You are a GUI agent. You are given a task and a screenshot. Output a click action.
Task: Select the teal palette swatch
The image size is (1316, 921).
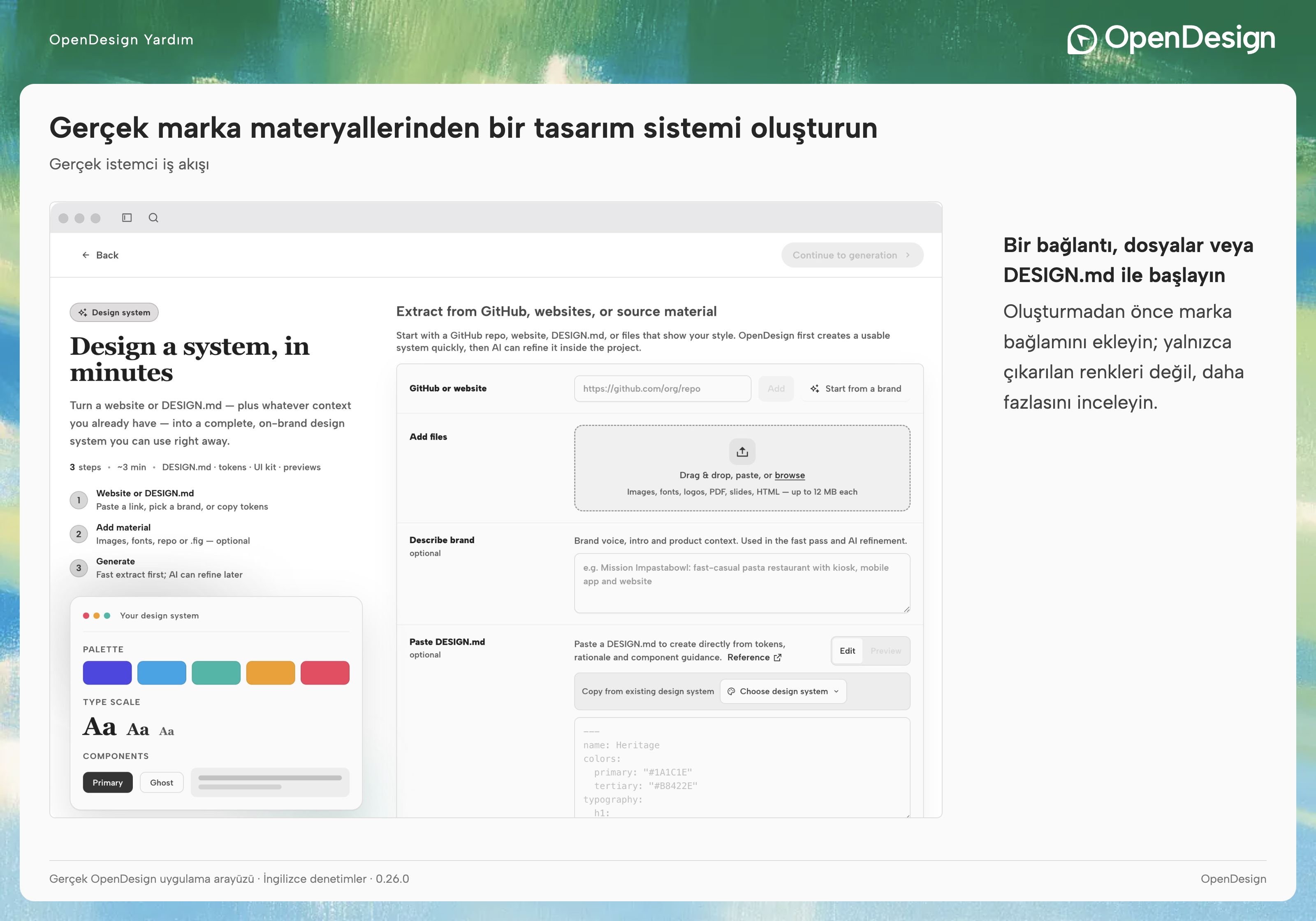(216, 673)
